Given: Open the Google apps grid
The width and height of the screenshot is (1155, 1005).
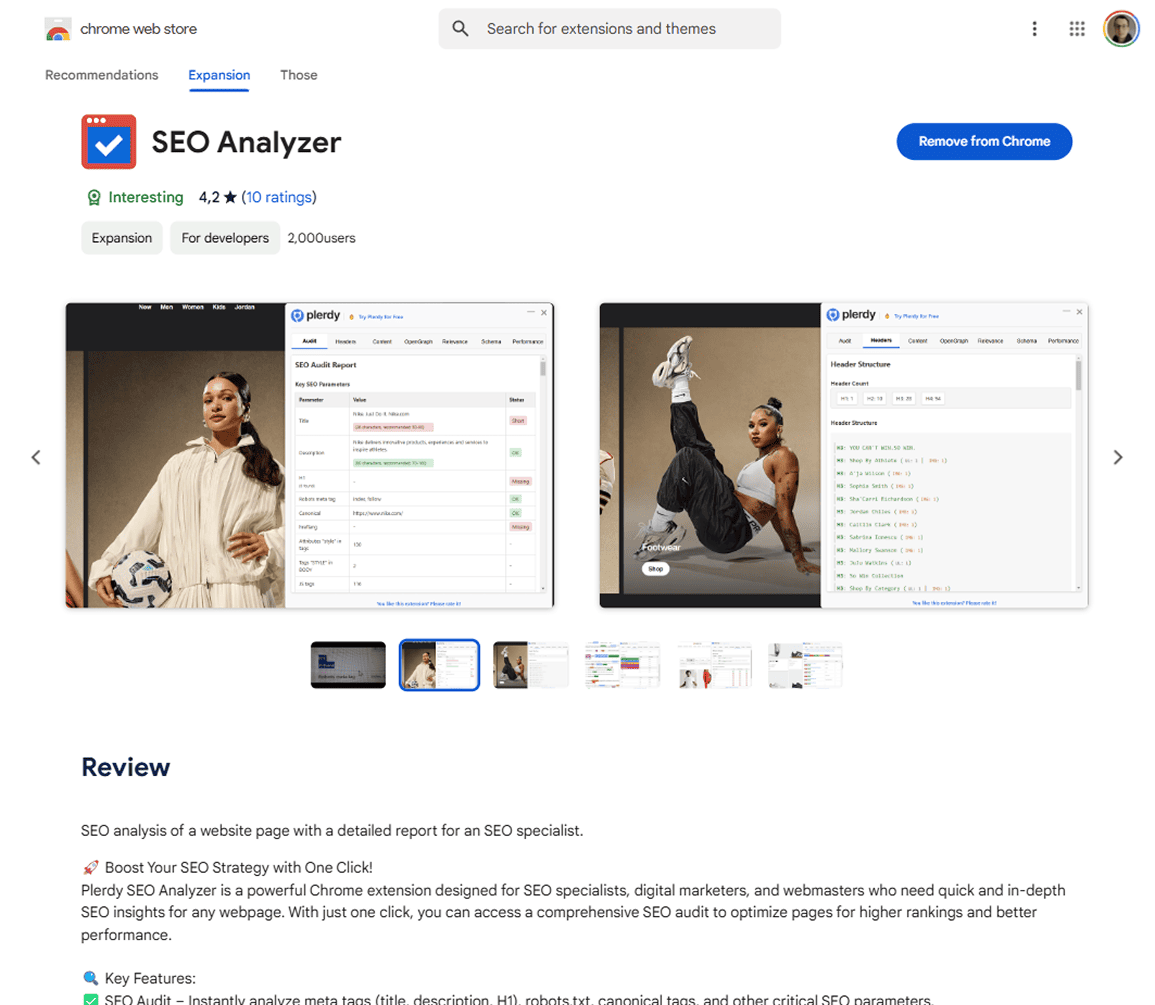Looking at the screenshot, I should click(1077, 28).
